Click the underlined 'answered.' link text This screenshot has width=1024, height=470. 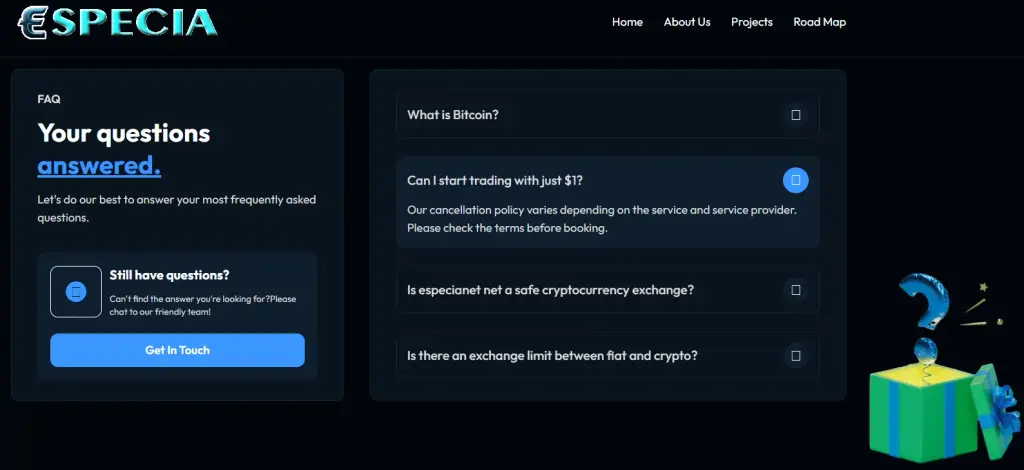click(x=99, y=166)
